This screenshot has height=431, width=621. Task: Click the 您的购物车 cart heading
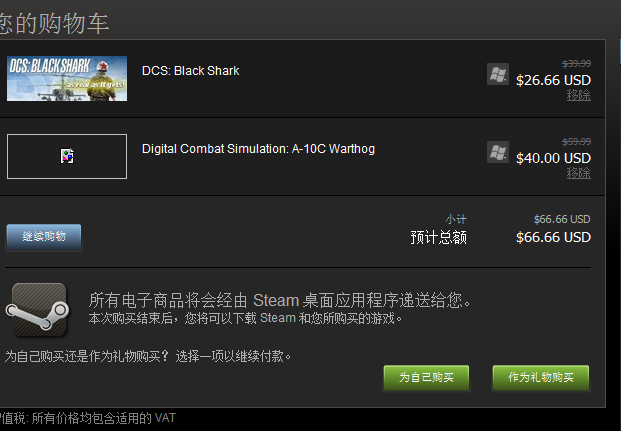pyautogui.click(x=54, y=23)
